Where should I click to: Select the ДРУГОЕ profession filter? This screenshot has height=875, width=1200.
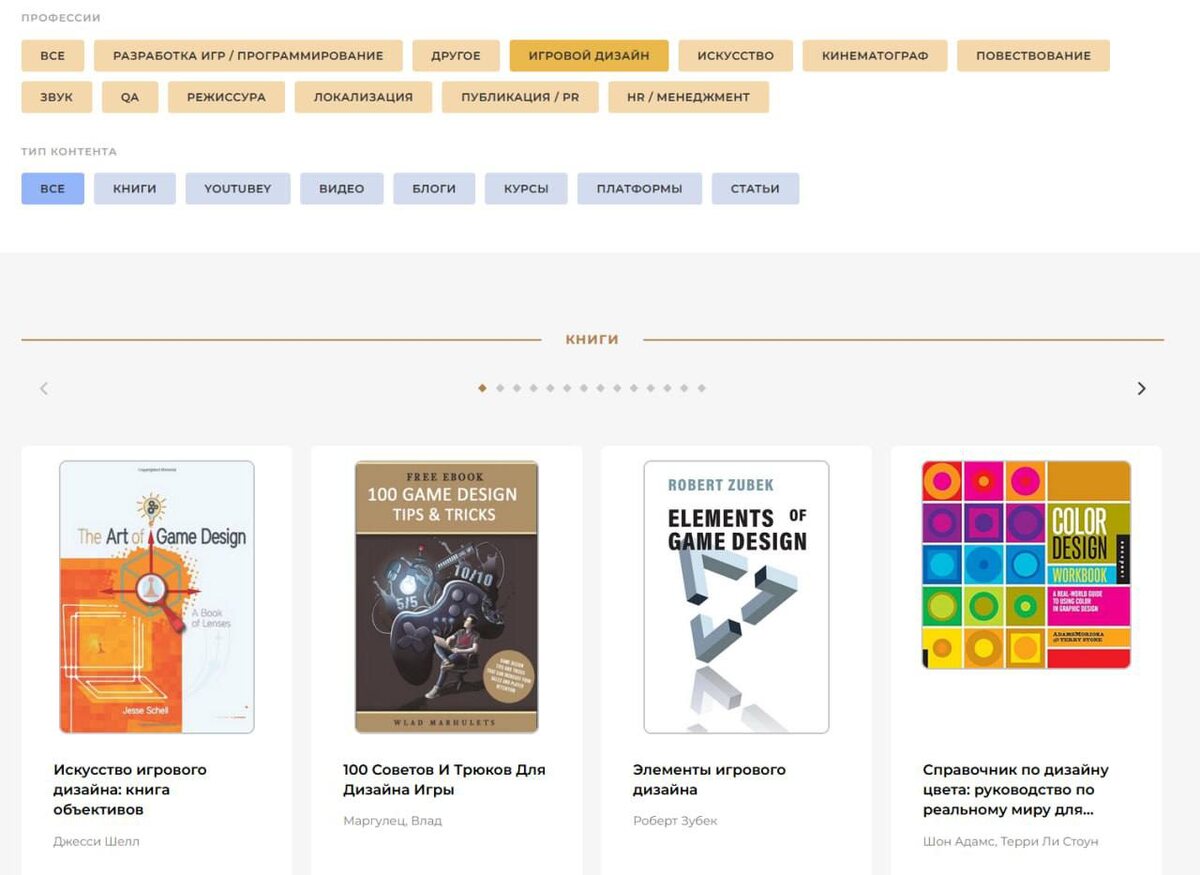(456, 56)
